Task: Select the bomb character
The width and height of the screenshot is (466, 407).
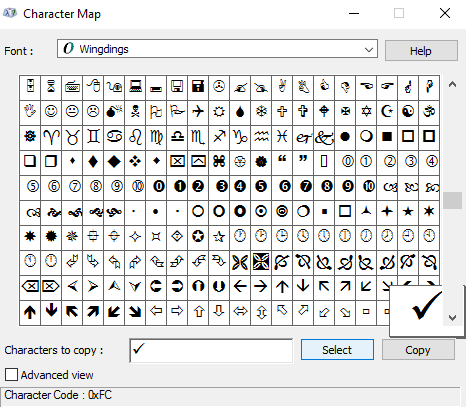Action: (114, 111)
